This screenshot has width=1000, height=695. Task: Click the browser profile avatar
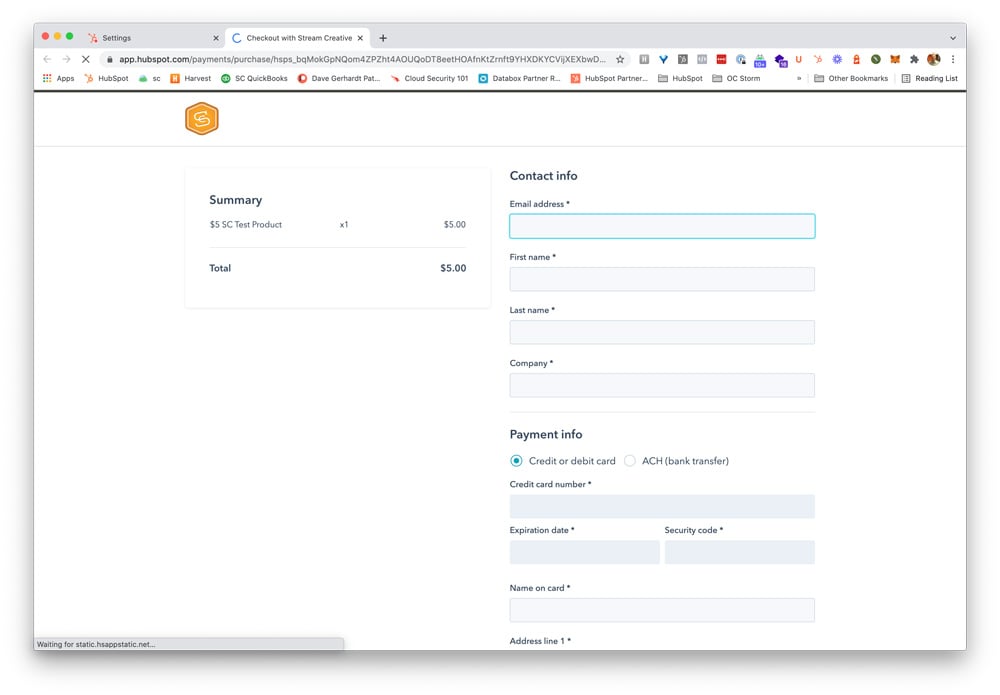click(x=932, y=60)
